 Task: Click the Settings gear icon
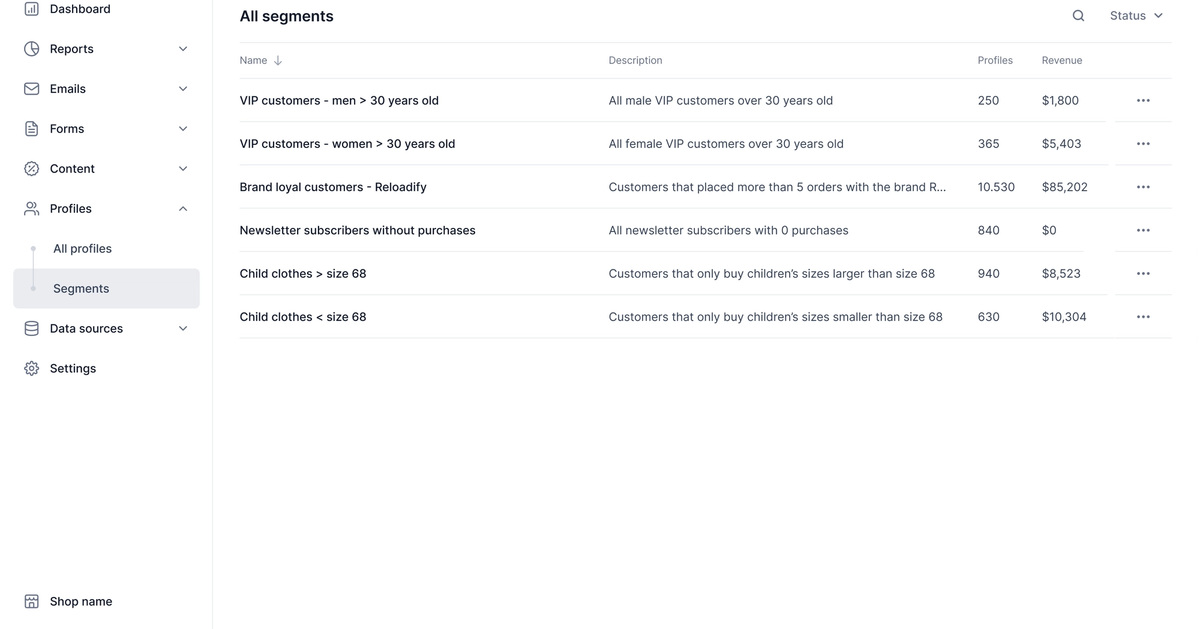click(31, 368)
